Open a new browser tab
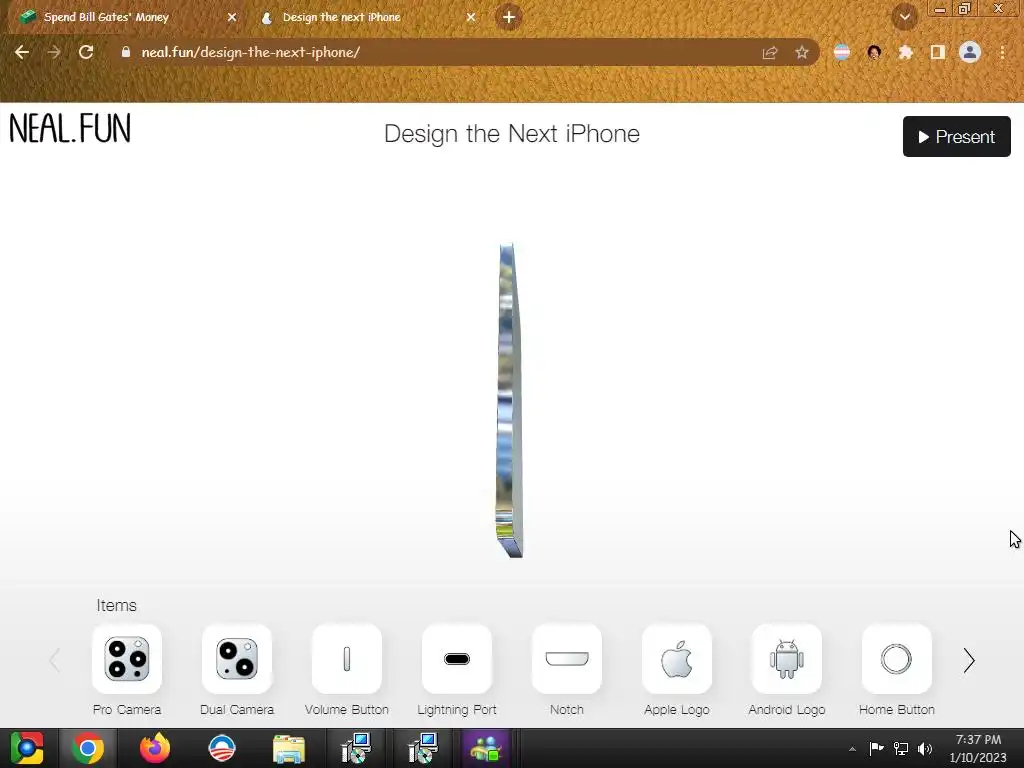 [x=509, y=18]
